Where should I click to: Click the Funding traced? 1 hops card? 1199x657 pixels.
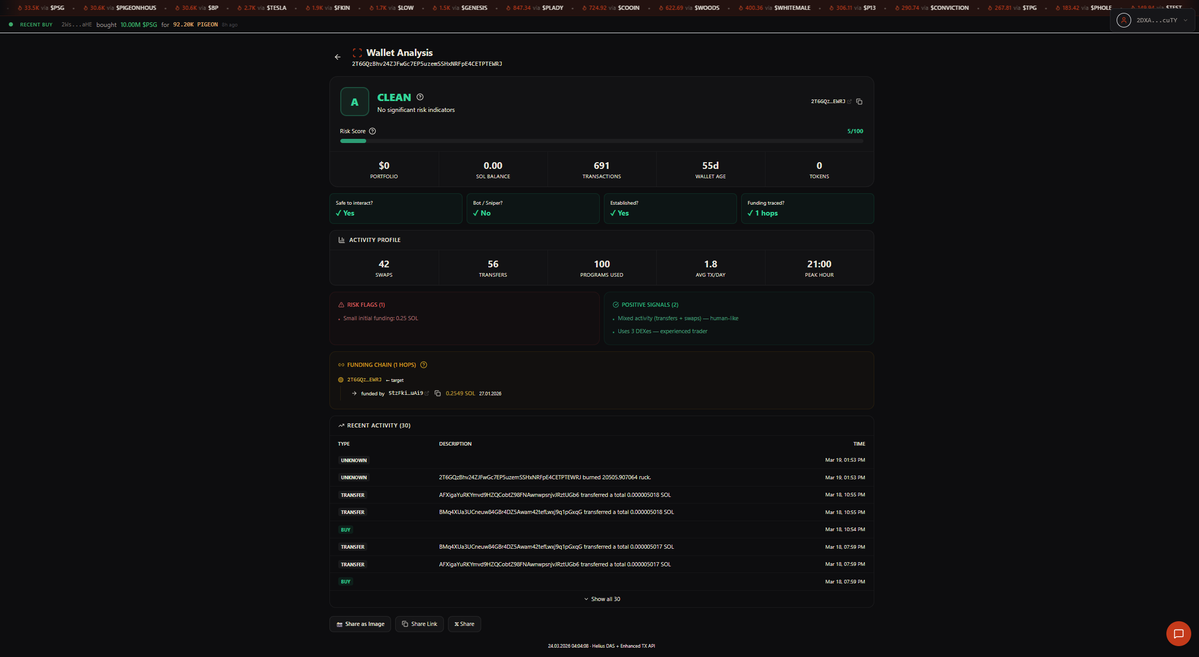807,209
